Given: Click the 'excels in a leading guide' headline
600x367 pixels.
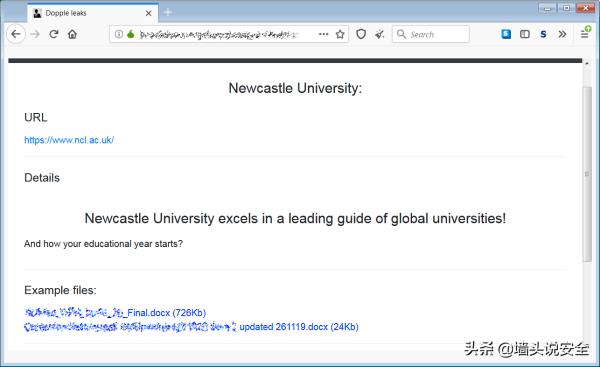Looking at the screenshot, I should [x=295, y=219].
